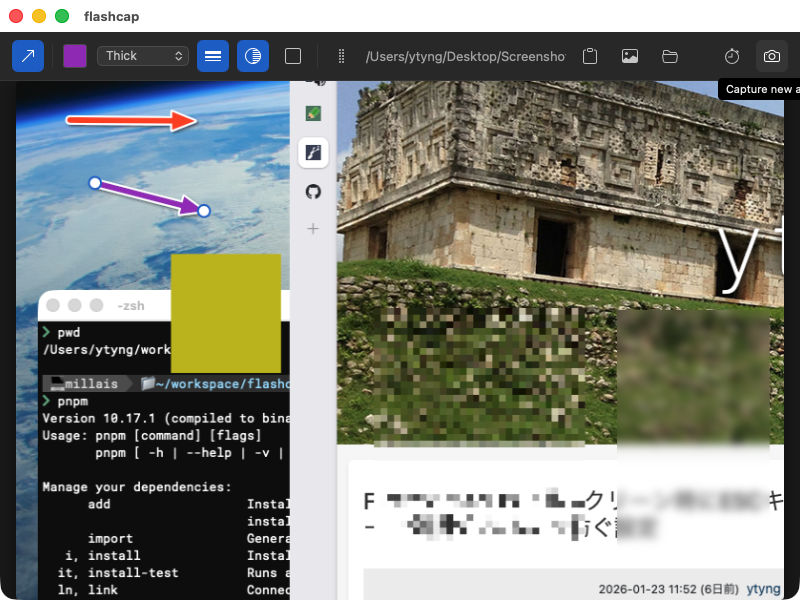Open the Thick line width dropdown
The height and width of the screenshot is (600, 800).
click(x=143, y=56)
